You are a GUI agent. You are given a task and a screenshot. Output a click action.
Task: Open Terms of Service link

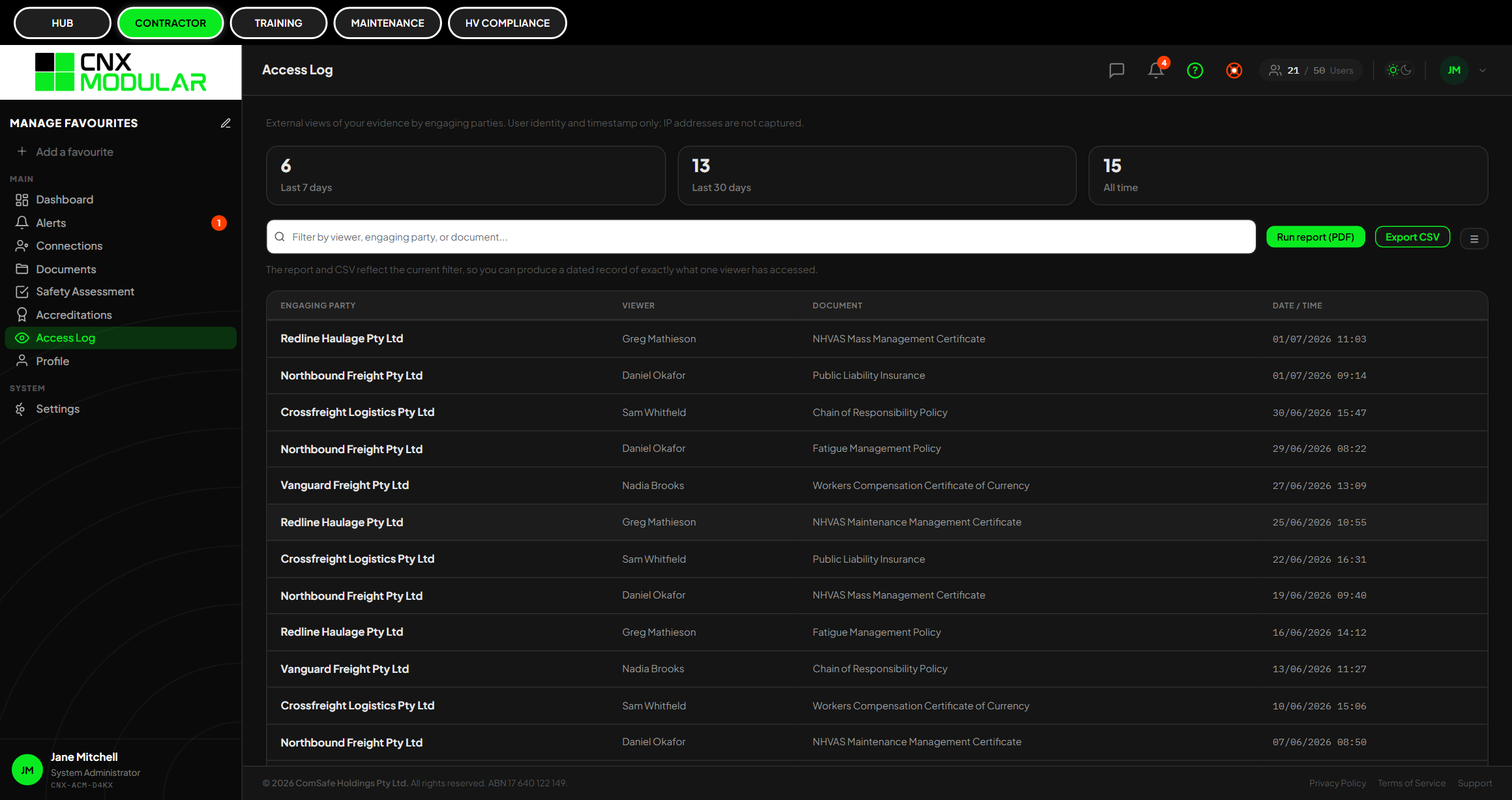[x=1411, y=783]
